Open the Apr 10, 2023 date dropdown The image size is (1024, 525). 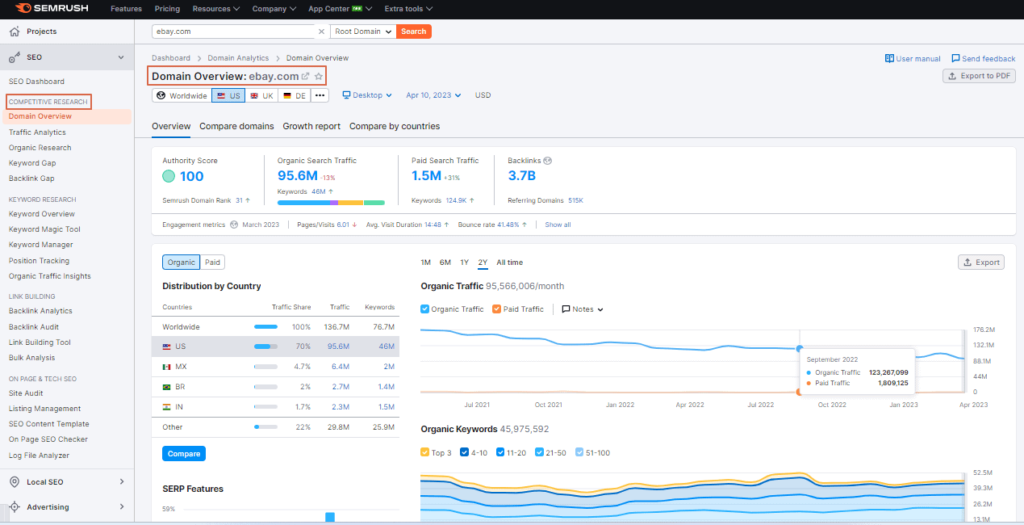(x=434, y=95)
